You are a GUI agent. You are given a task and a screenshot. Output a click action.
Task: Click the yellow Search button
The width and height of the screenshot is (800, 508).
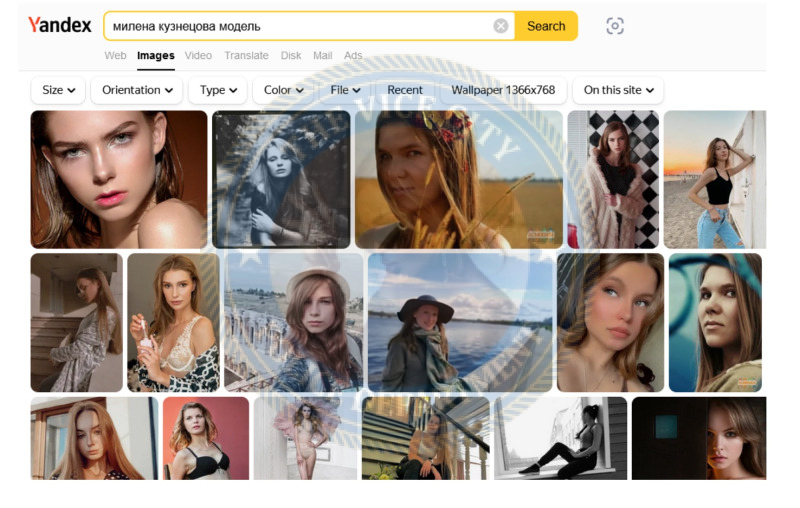pyautogui.click(x=546, y=26)
